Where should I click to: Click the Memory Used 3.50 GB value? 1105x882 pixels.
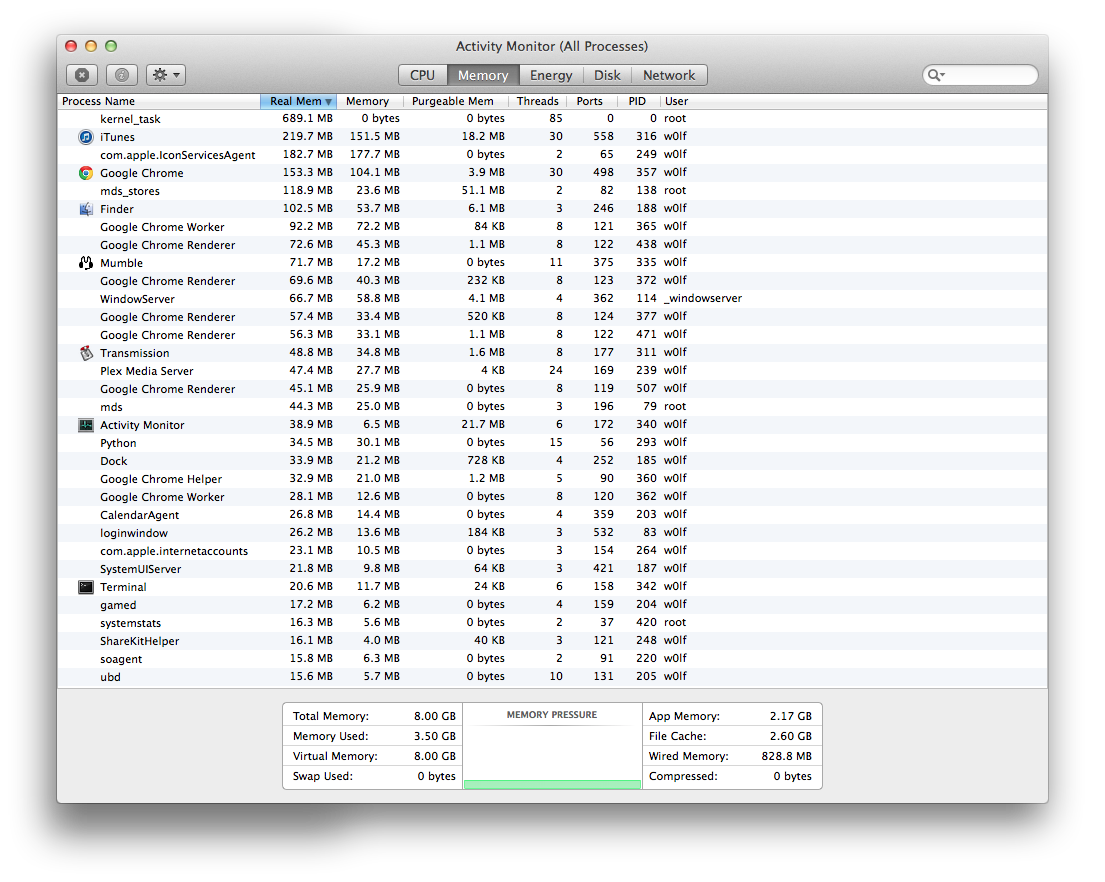[435, 736]
